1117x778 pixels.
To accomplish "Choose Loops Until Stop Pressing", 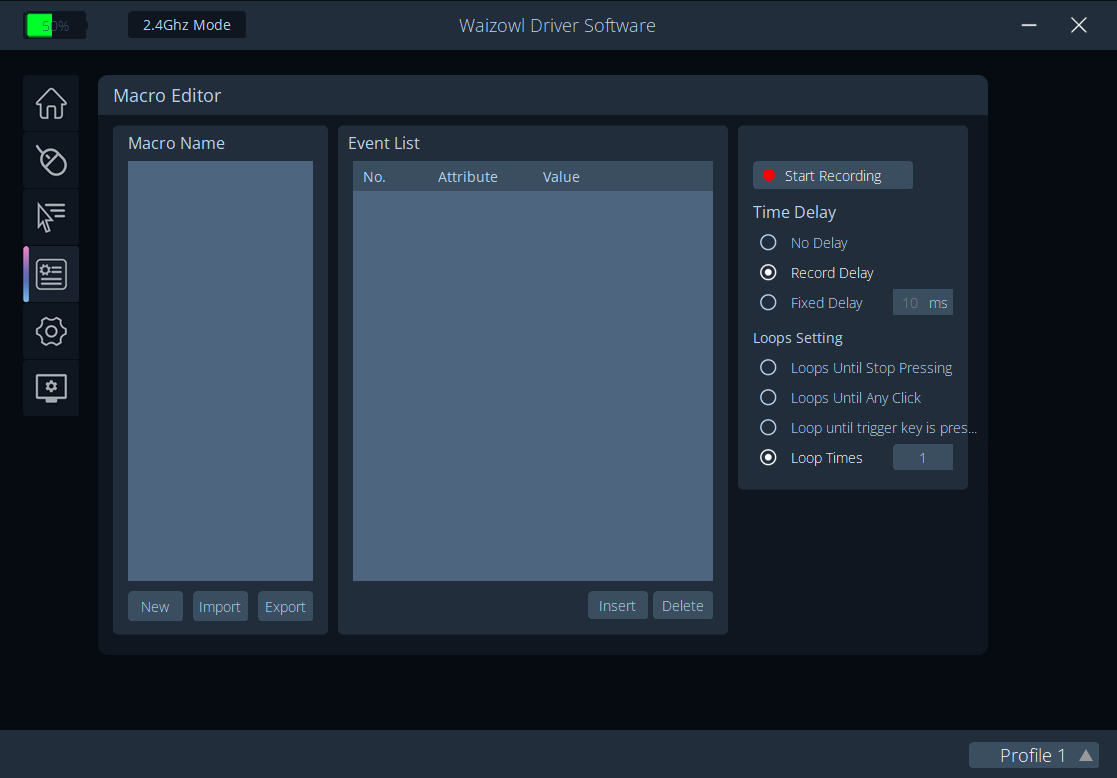I will pyautogui.click(x=856, y=368).
